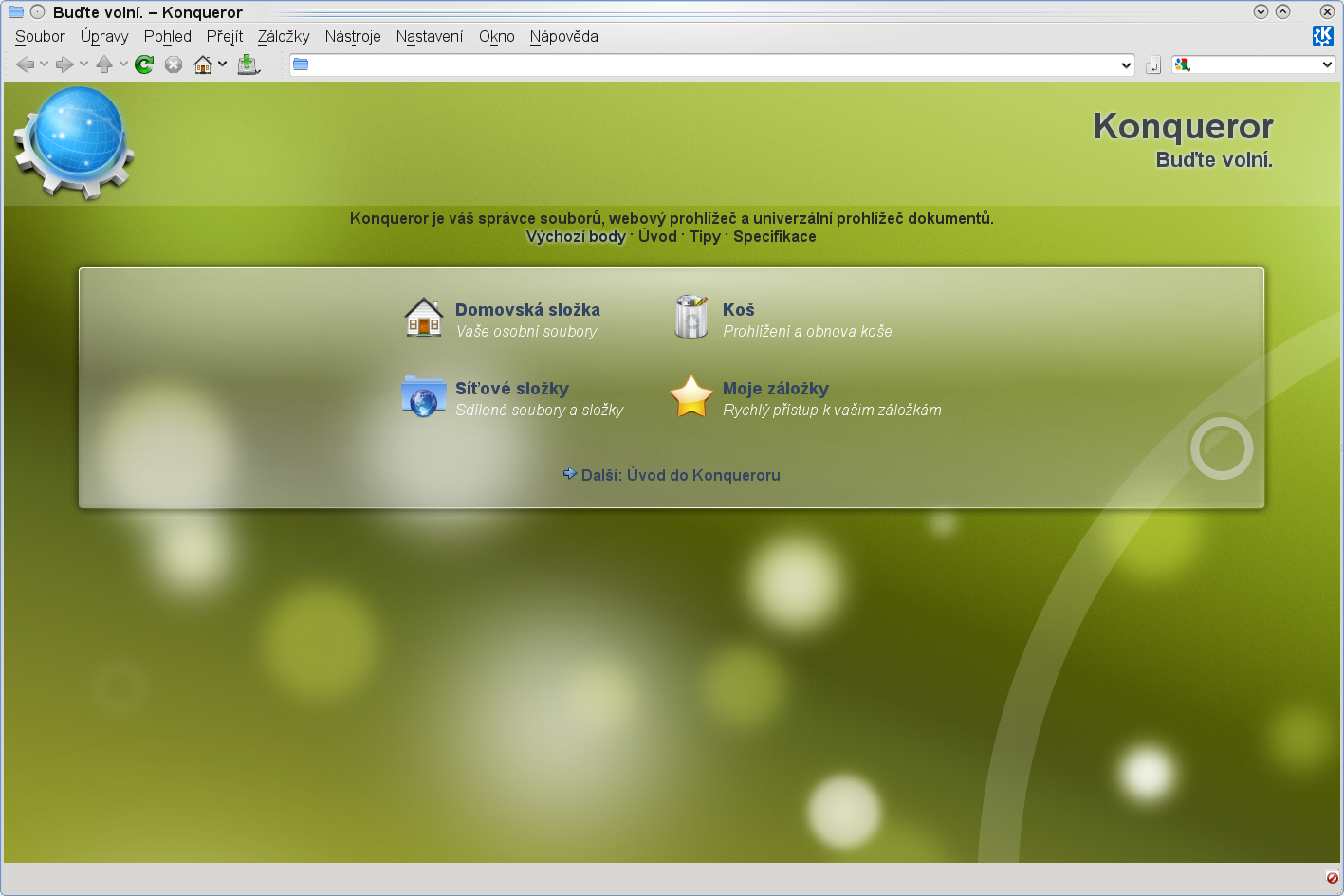
Task: Open the Up arrow dropdown list
Action: point(123,64)
